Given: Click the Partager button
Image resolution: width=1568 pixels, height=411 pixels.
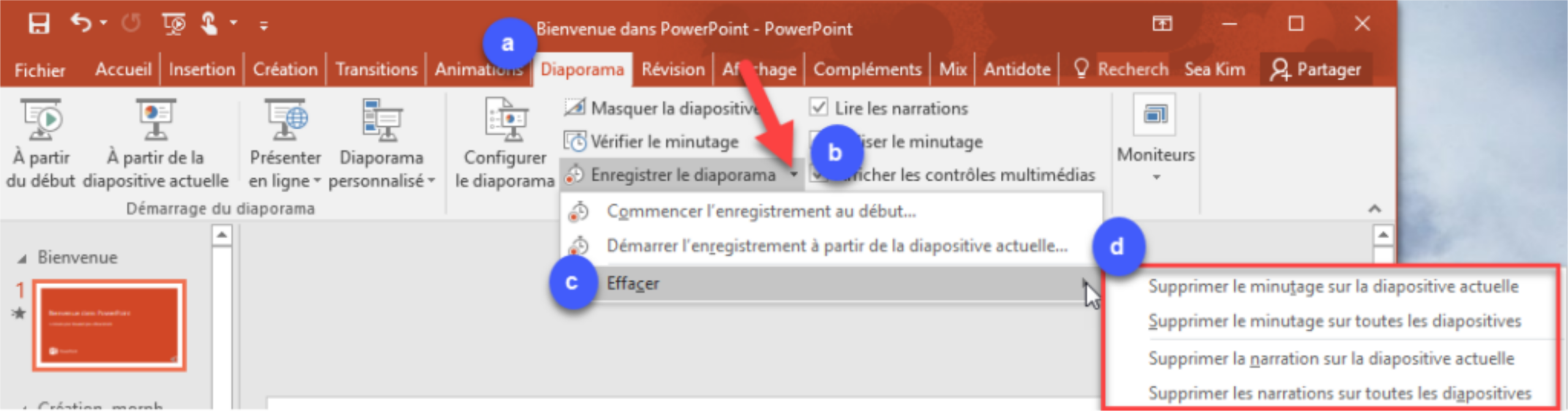Looking at the screenshot, I should point(1316,69).
